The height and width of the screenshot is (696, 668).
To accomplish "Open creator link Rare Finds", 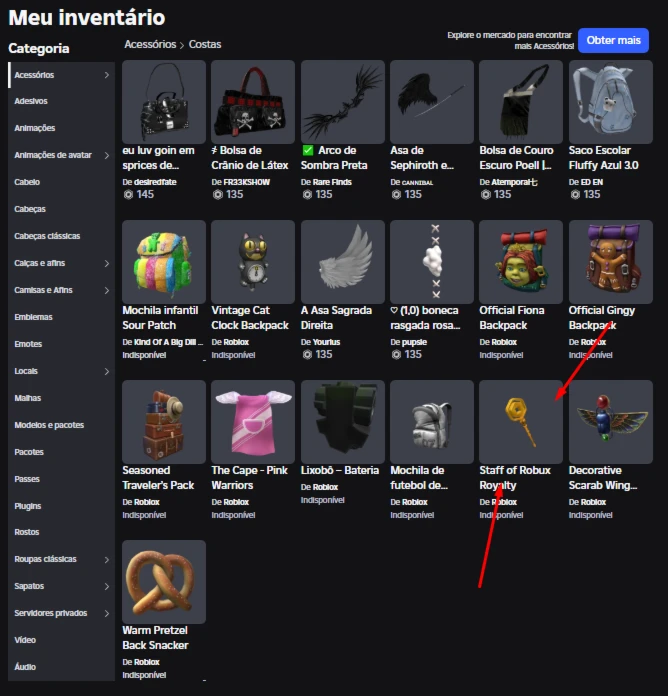I will [332, 182].
